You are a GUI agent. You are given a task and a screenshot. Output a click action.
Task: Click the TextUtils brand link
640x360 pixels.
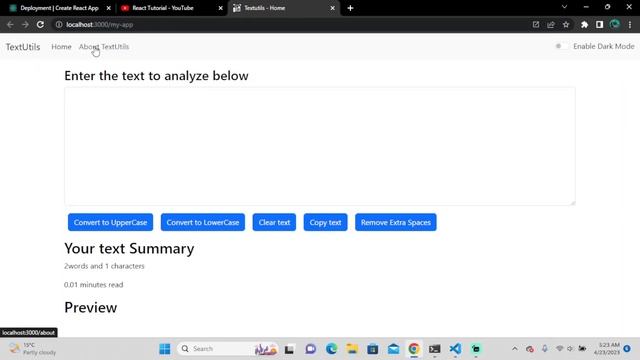(23, 47)
